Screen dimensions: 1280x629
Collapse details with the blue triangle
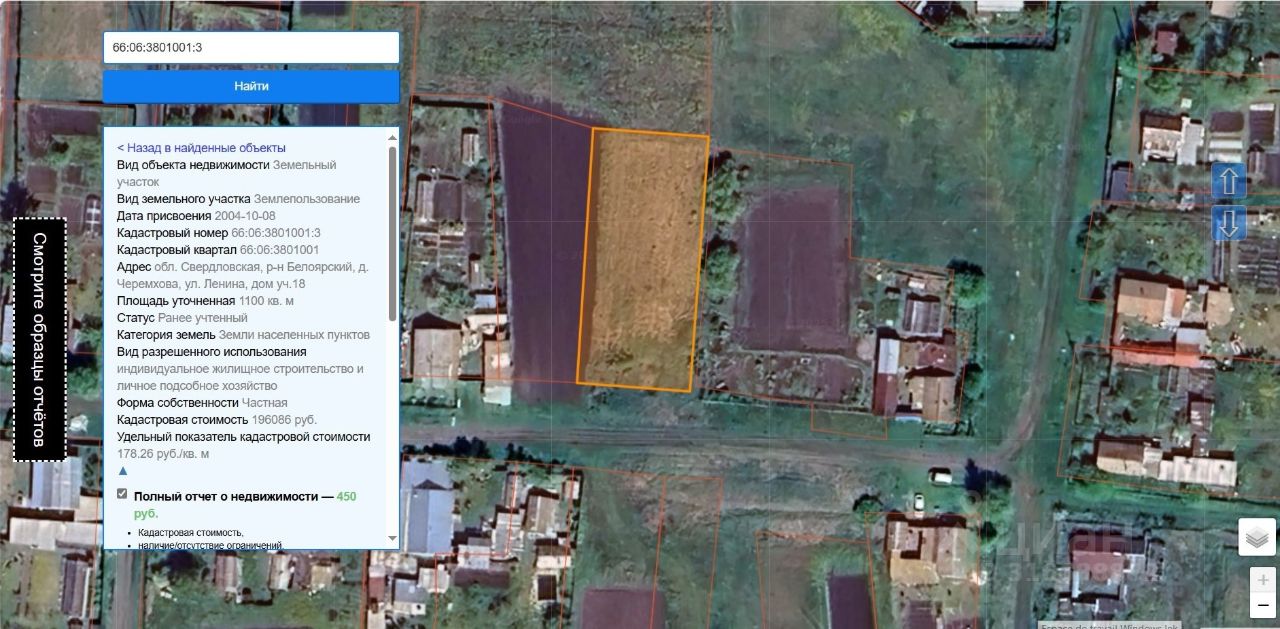click(x=123, y=470)
